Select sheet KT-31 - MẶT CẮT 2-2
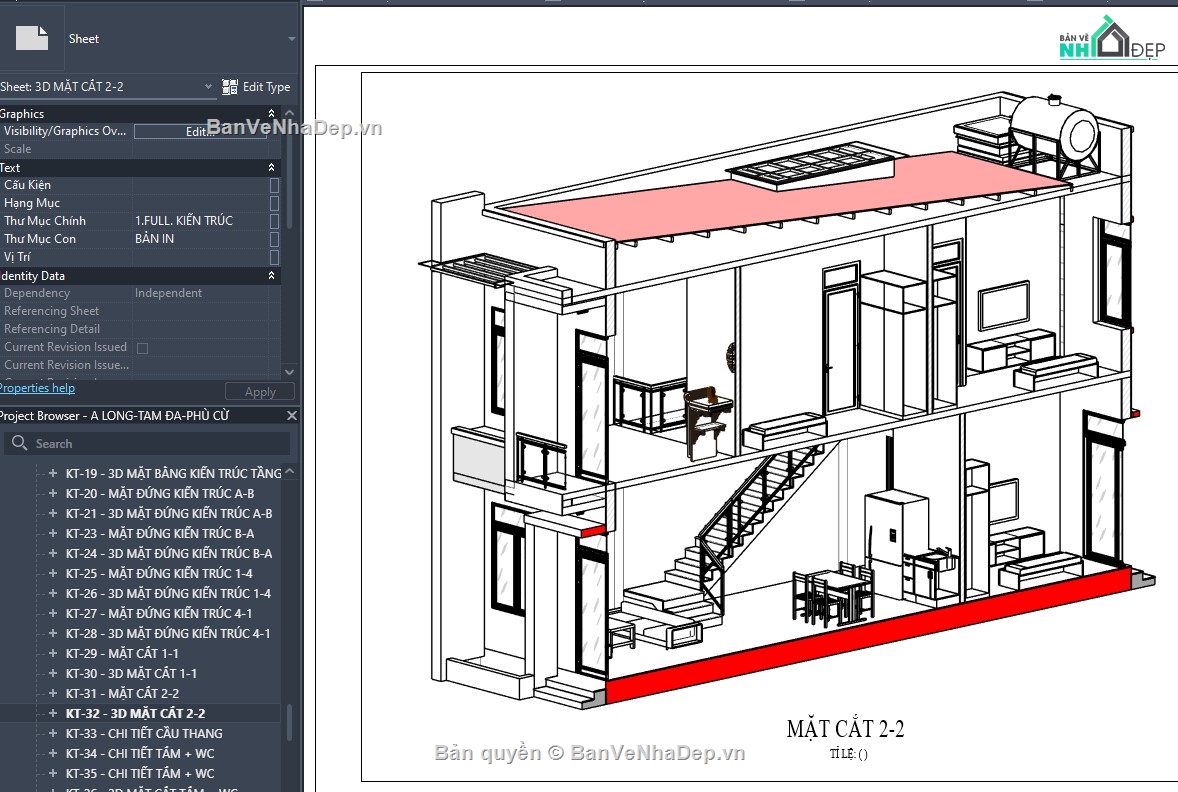Viewport: 1178px width, 792px height. (122, 694)
